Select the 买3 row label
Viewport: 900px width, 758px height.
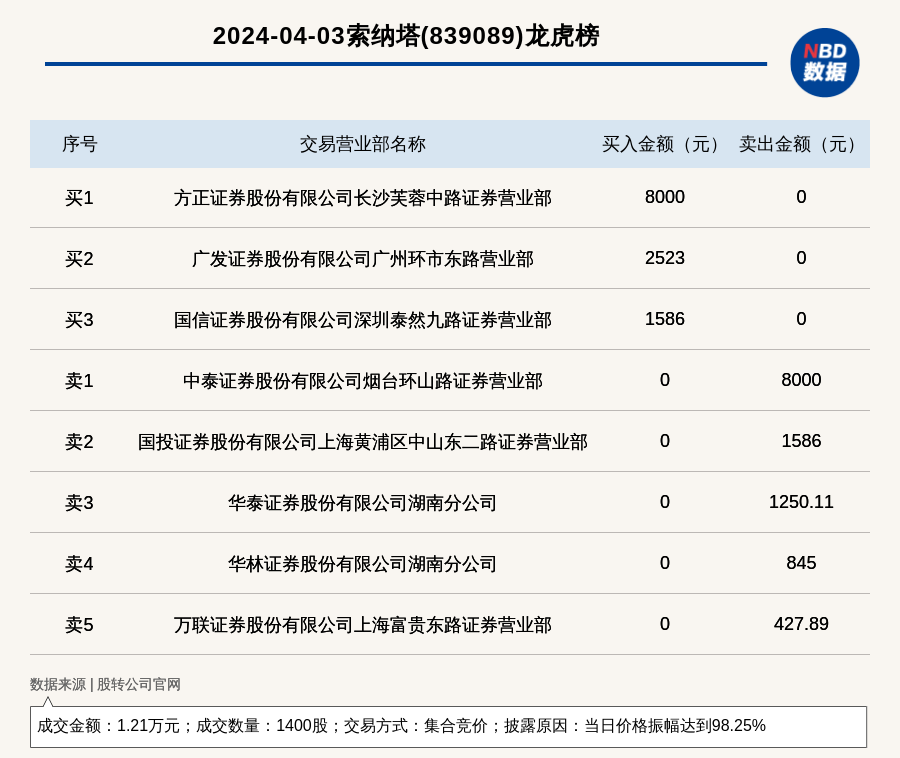(79, 320)
